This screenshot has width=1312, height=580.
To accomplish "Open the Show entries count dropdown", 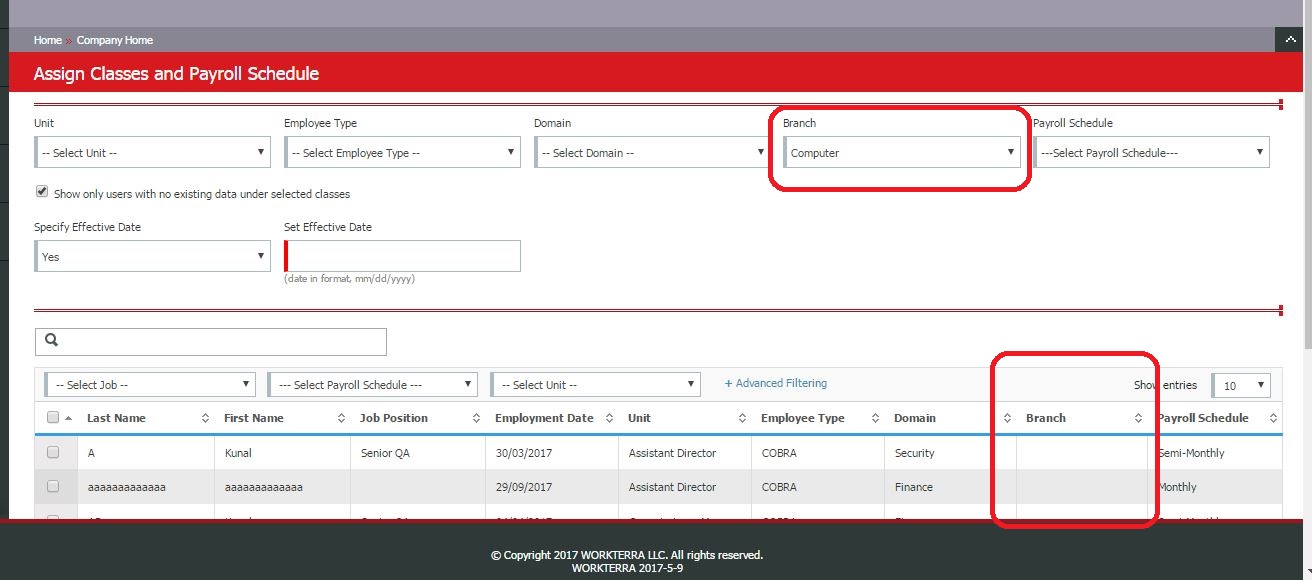I will [x=1241, y=385].
